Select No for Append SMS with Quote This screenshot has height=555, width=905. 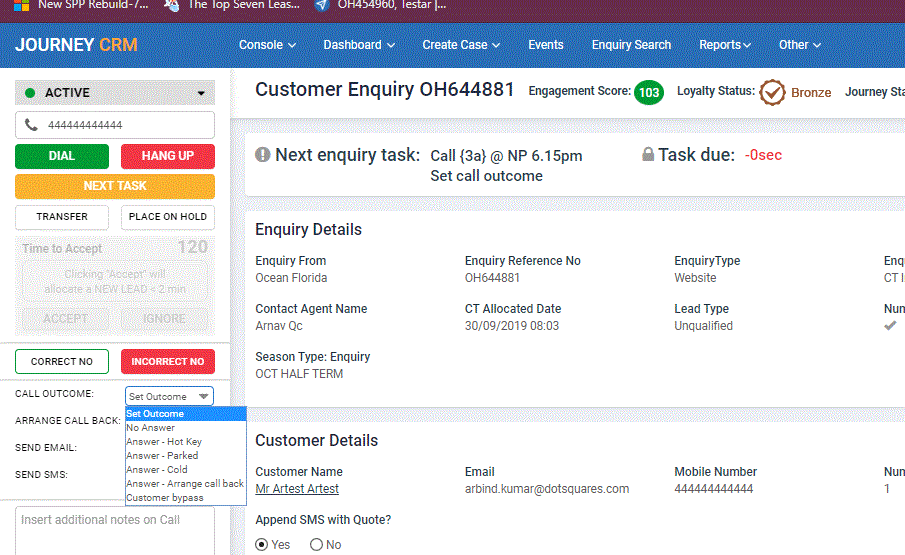tap(316, 544)
